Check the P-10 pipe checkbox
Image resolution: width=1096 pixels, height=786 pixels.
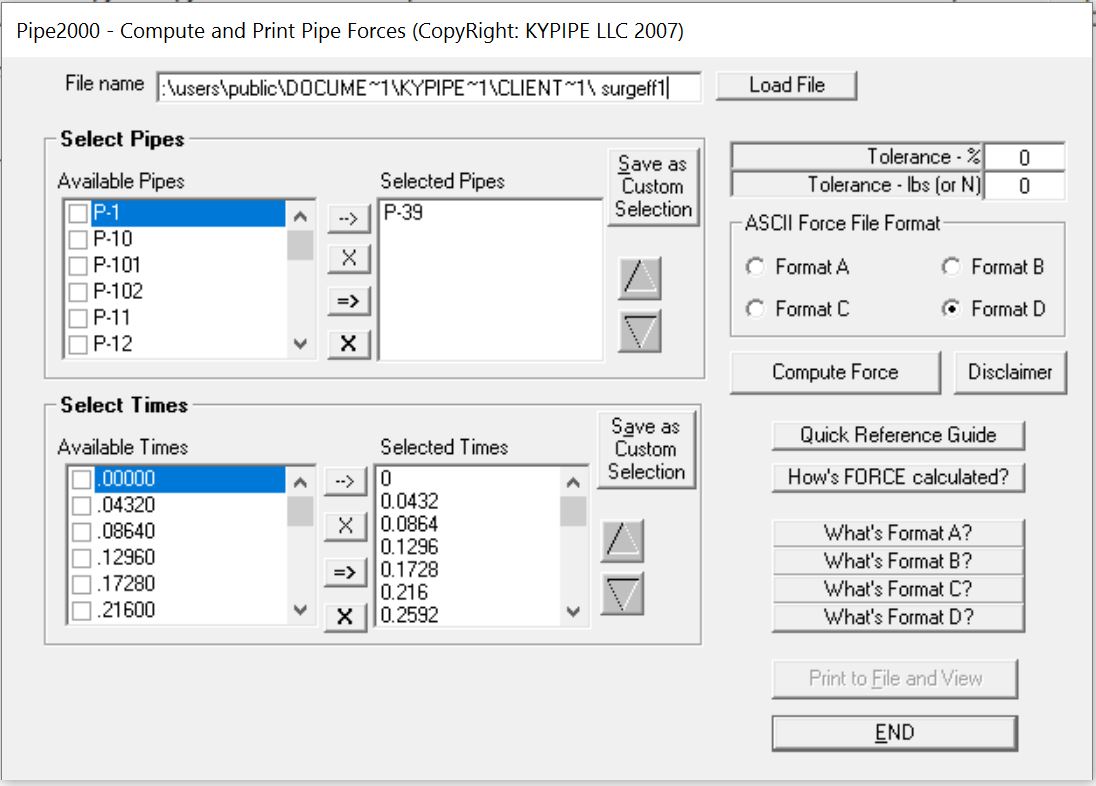click(x=78, y=240)
